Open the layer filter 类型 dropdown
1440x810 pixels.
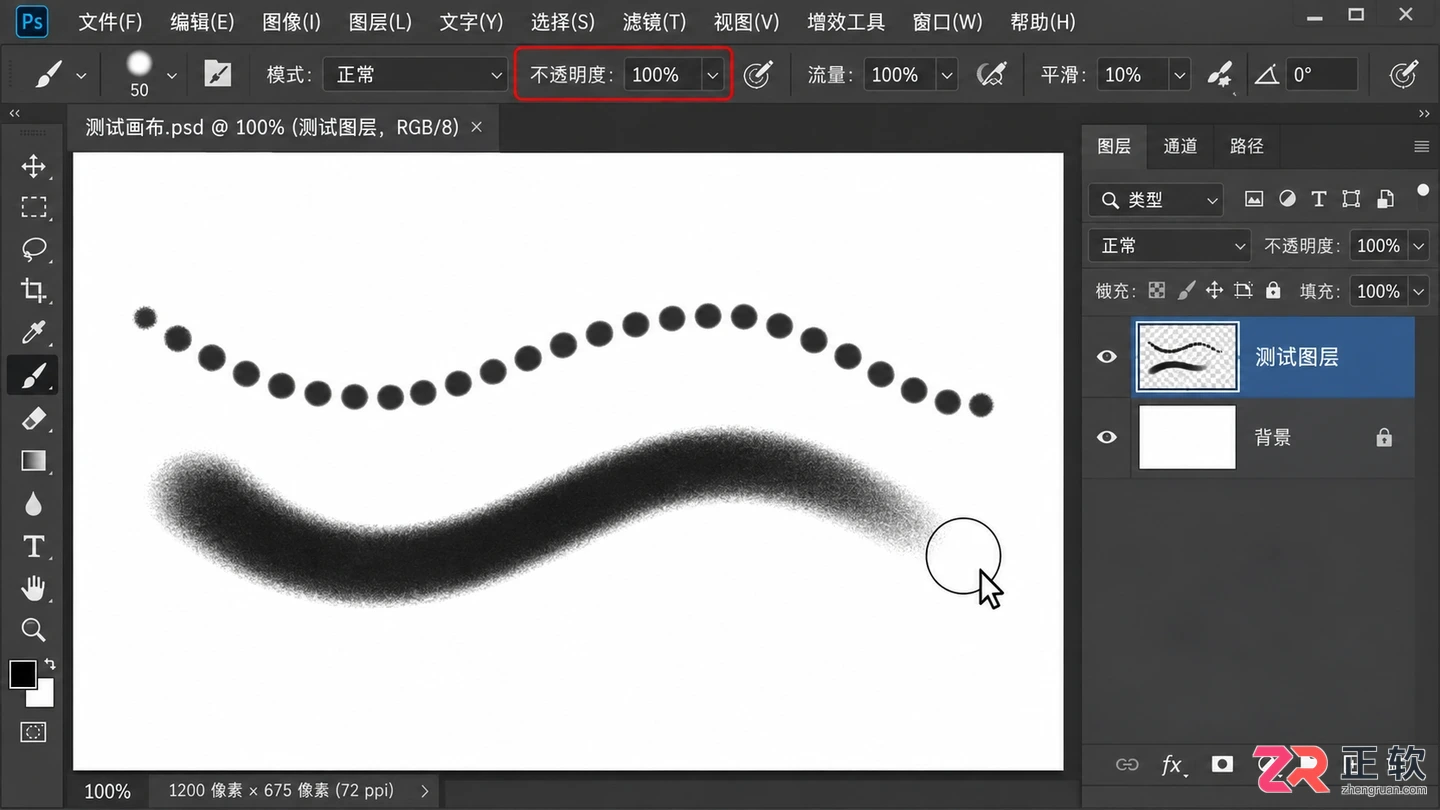[x=1156, y=200]
